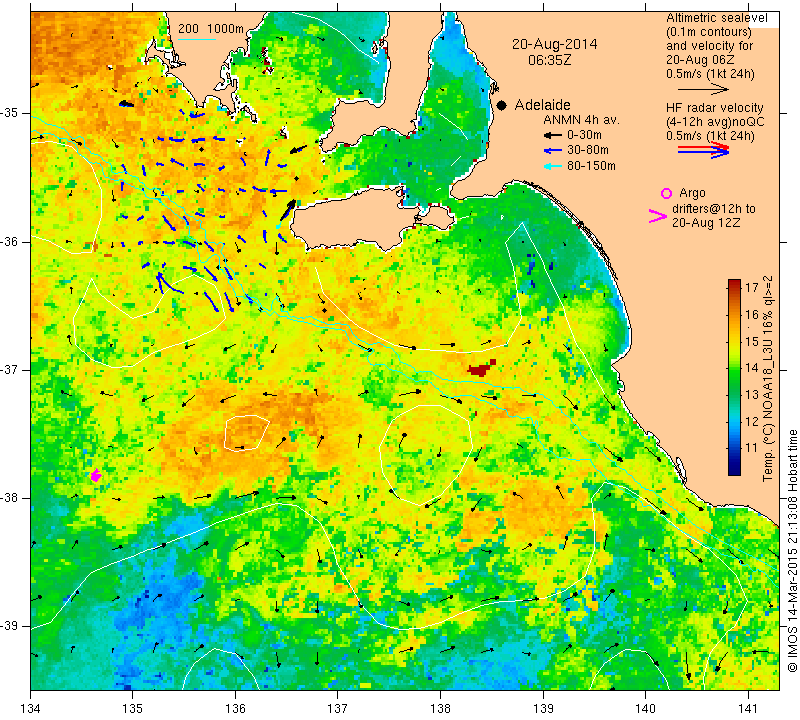Image resolution: width=800 pixels, height=720 pixels.
Task: Select the '17' color bar tick label
Action: point(752,287)
